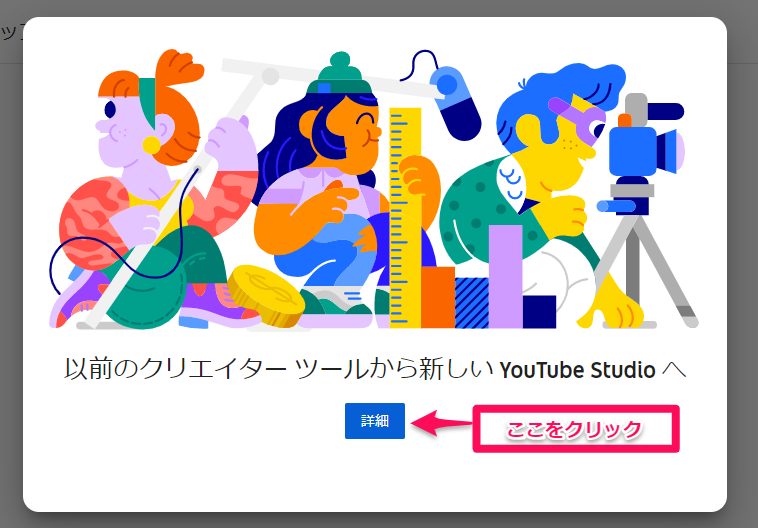The width and height of the screenshot is (758, 528).
Task: Click the headline 以前のクリエイター ツールから新しい YouTube Studio へ
Action: tap(375, 370)
